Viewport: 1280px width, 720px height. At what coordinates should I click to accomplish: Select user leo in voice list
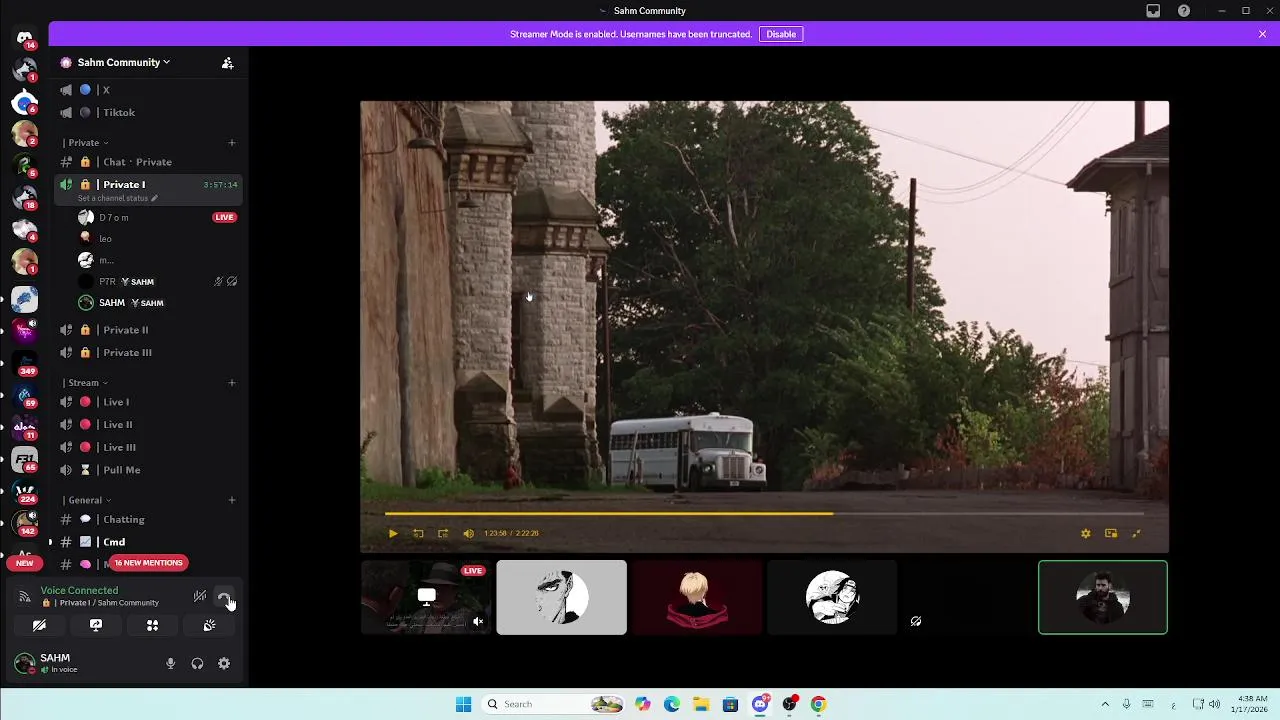click(x=156, y=239)
